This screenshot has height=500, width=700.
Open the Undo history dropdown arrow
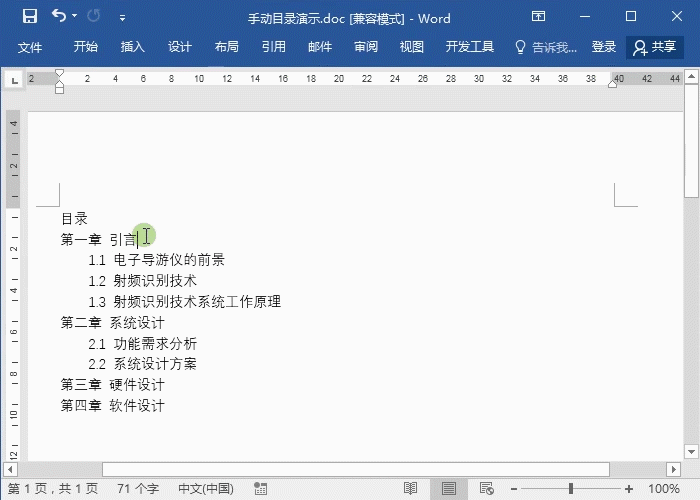click(75, 16)
